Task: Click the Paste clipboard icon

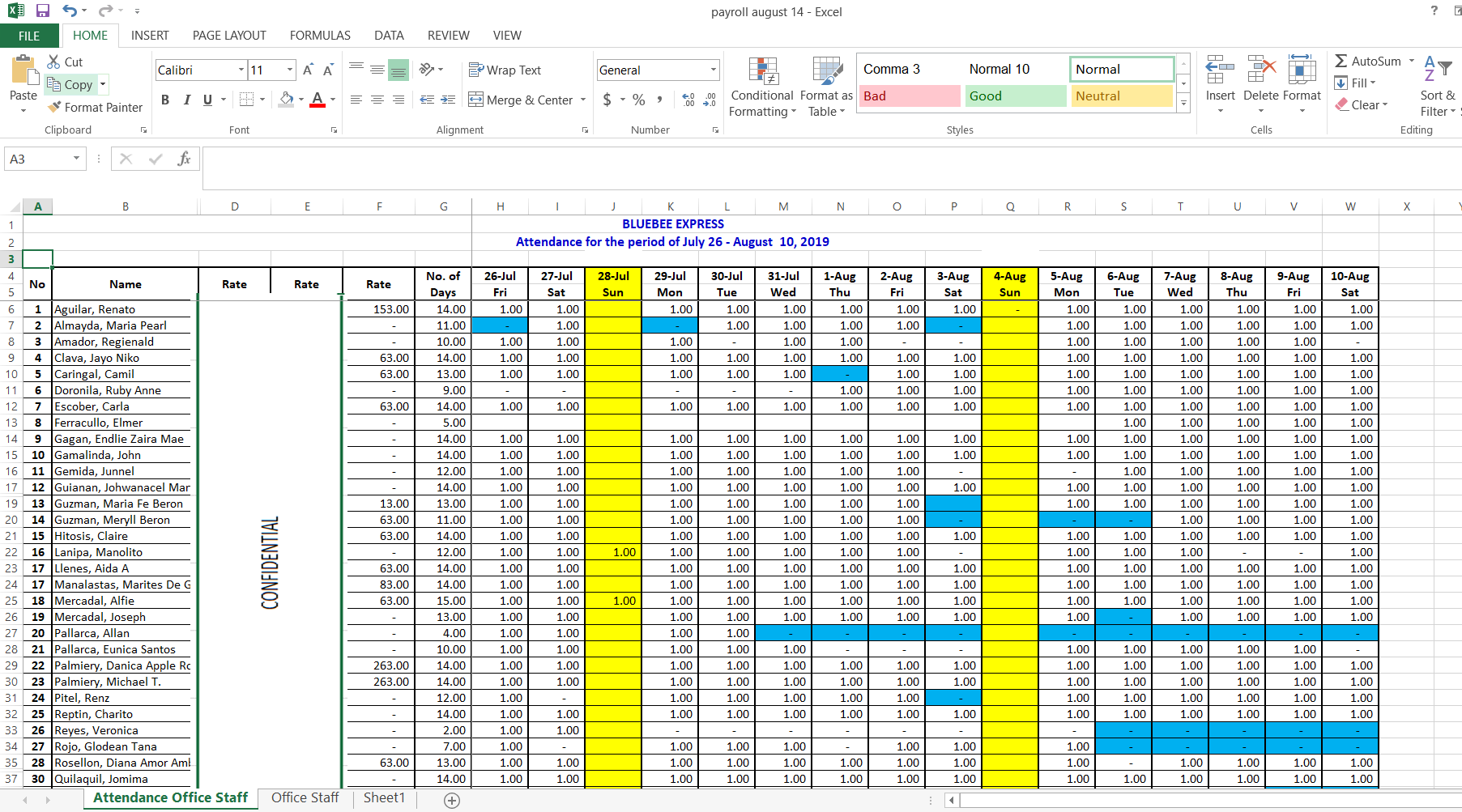Action: click(x=23, y=70)
